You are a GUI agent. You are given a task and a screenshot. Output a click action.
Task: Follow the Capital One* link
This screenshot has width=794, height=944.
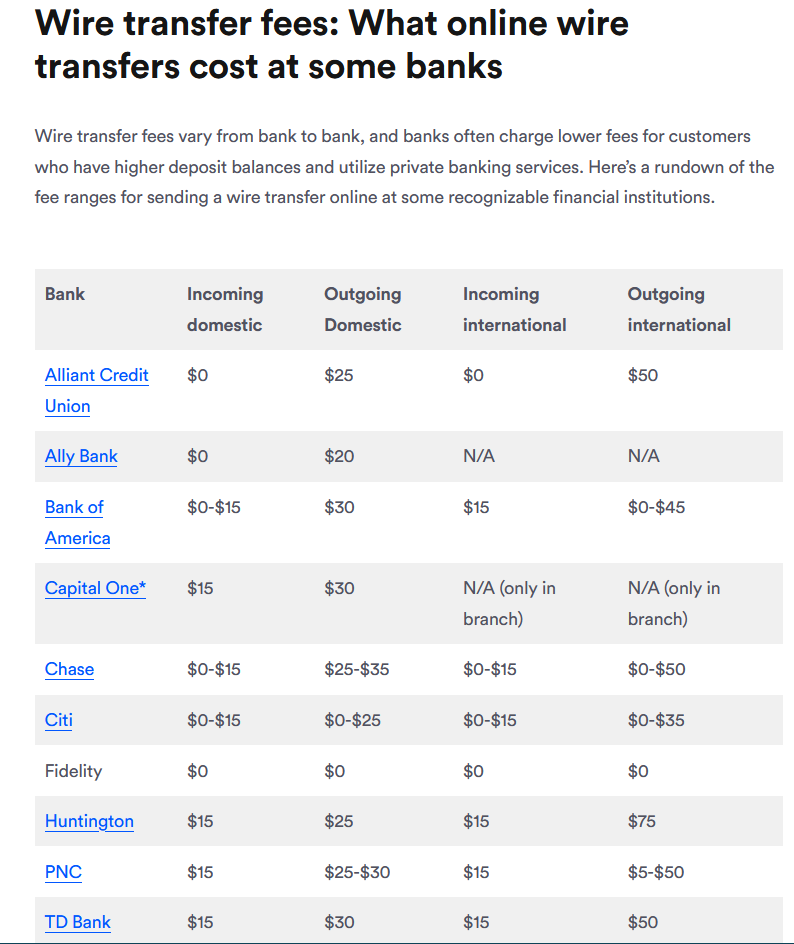point(95,588)
